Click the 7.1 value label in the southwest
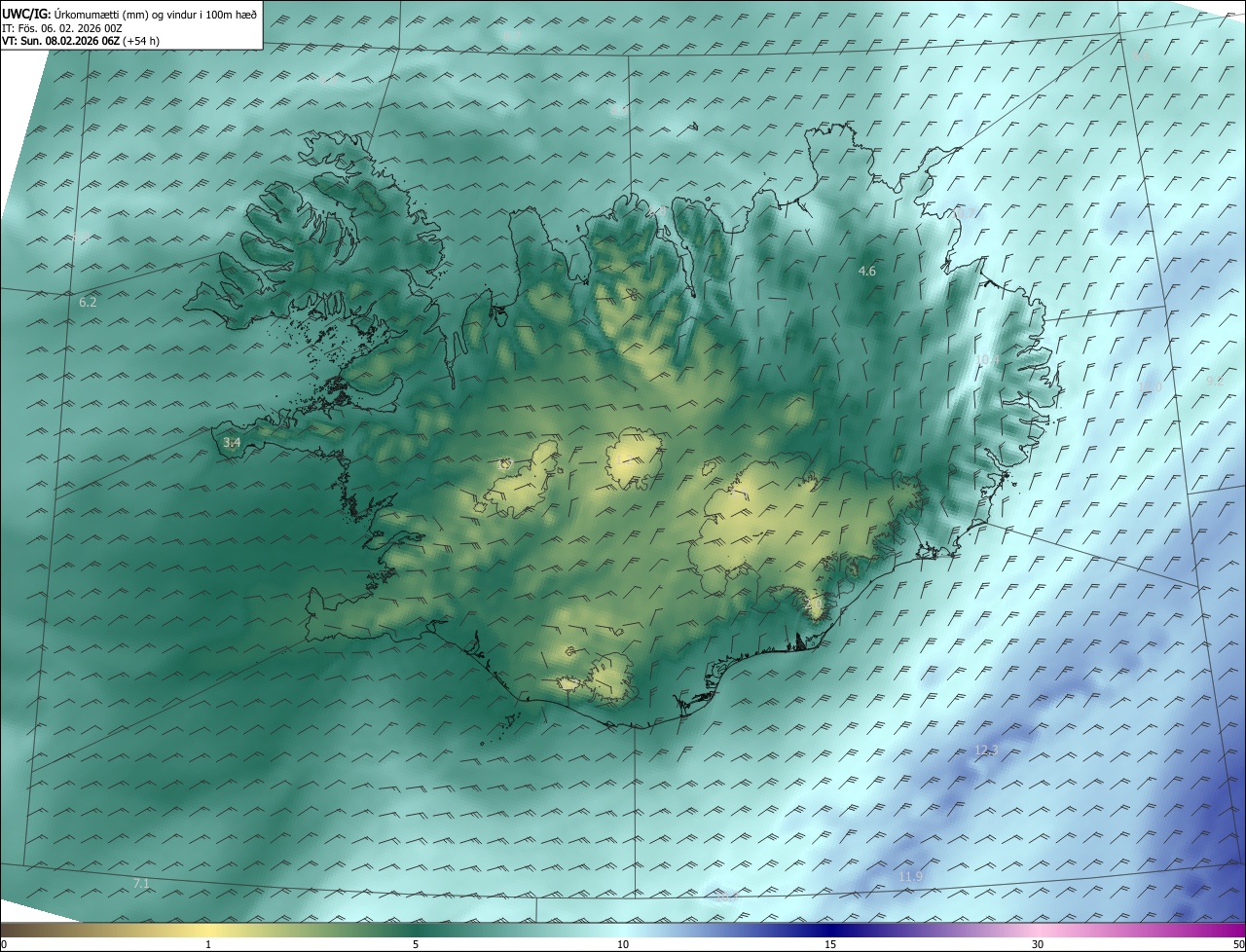Screen dimensions: 1246x952 [x=141, y=884]
